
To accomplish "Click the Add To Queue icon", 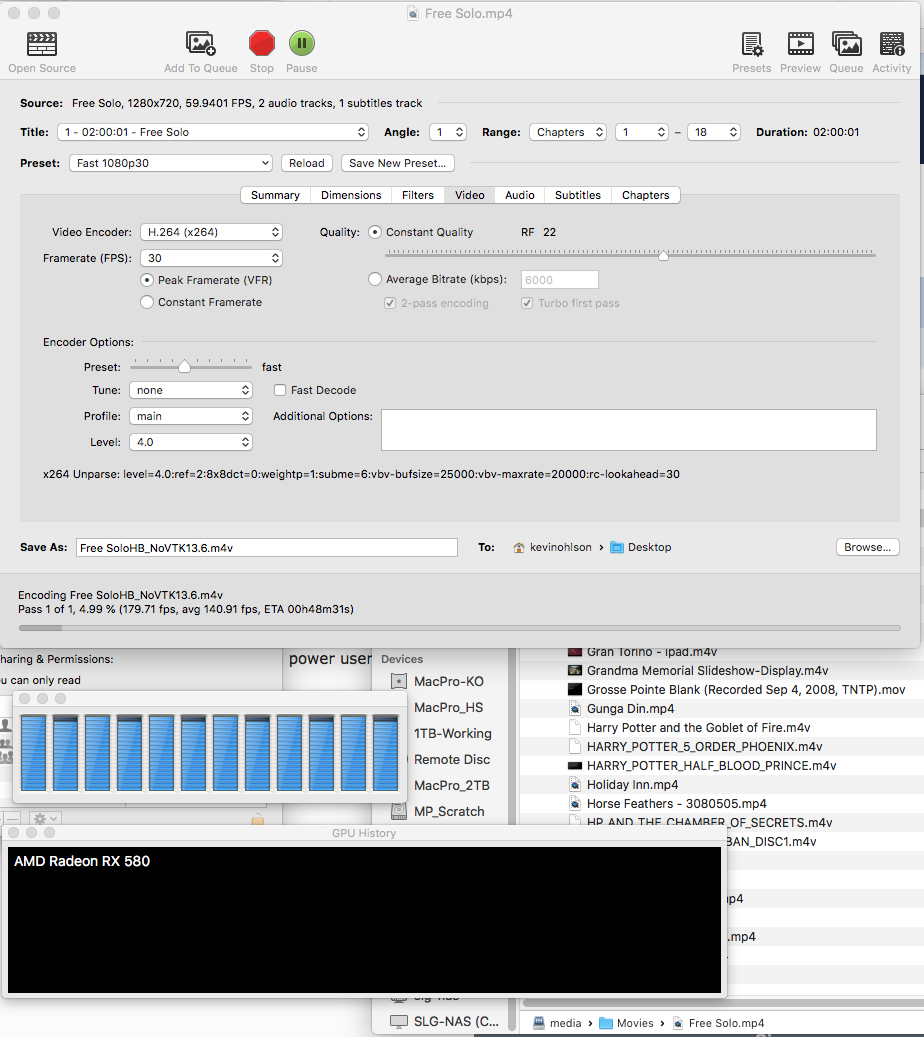I will pos(200,44).
